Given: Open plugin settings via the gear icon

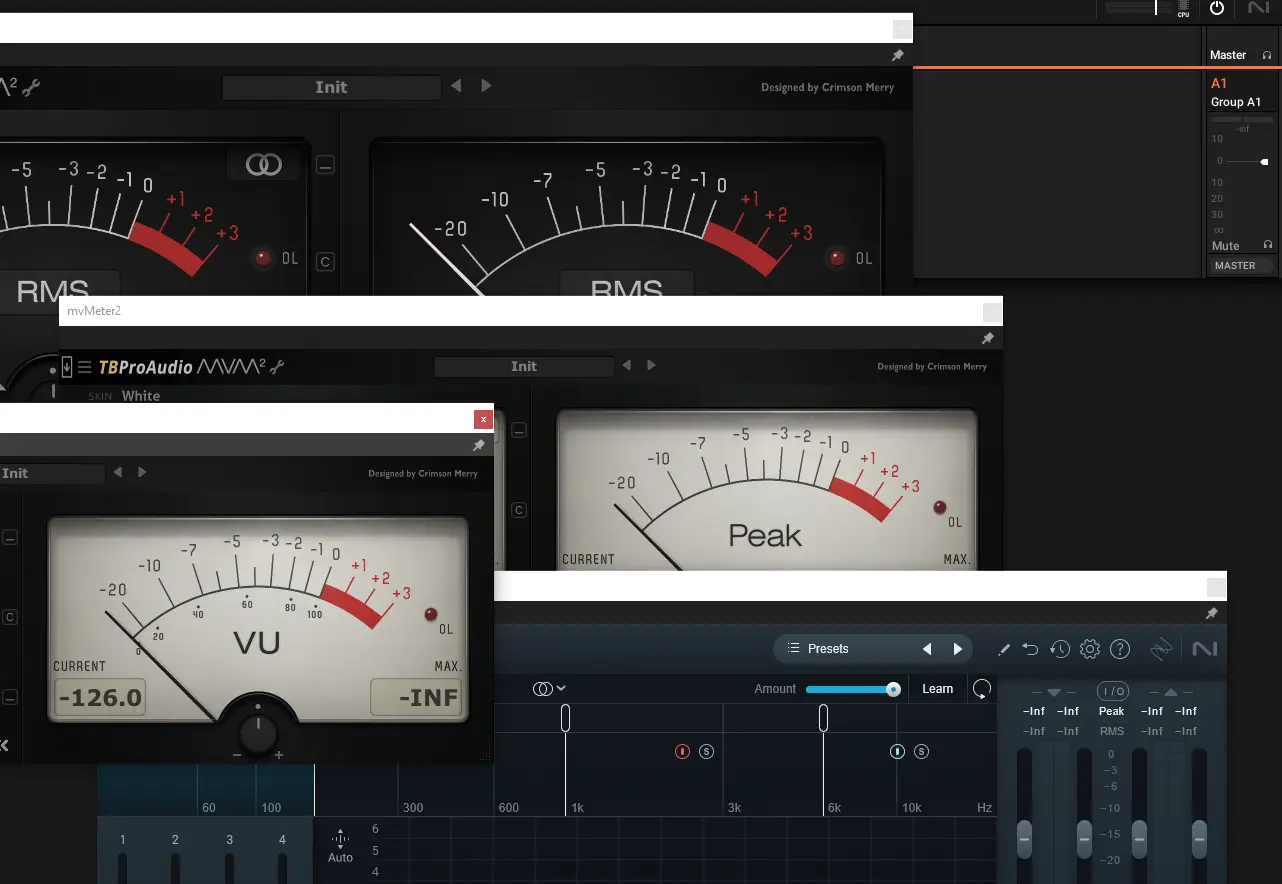Looking at the screenshot, I should (x=1089, y=648).
